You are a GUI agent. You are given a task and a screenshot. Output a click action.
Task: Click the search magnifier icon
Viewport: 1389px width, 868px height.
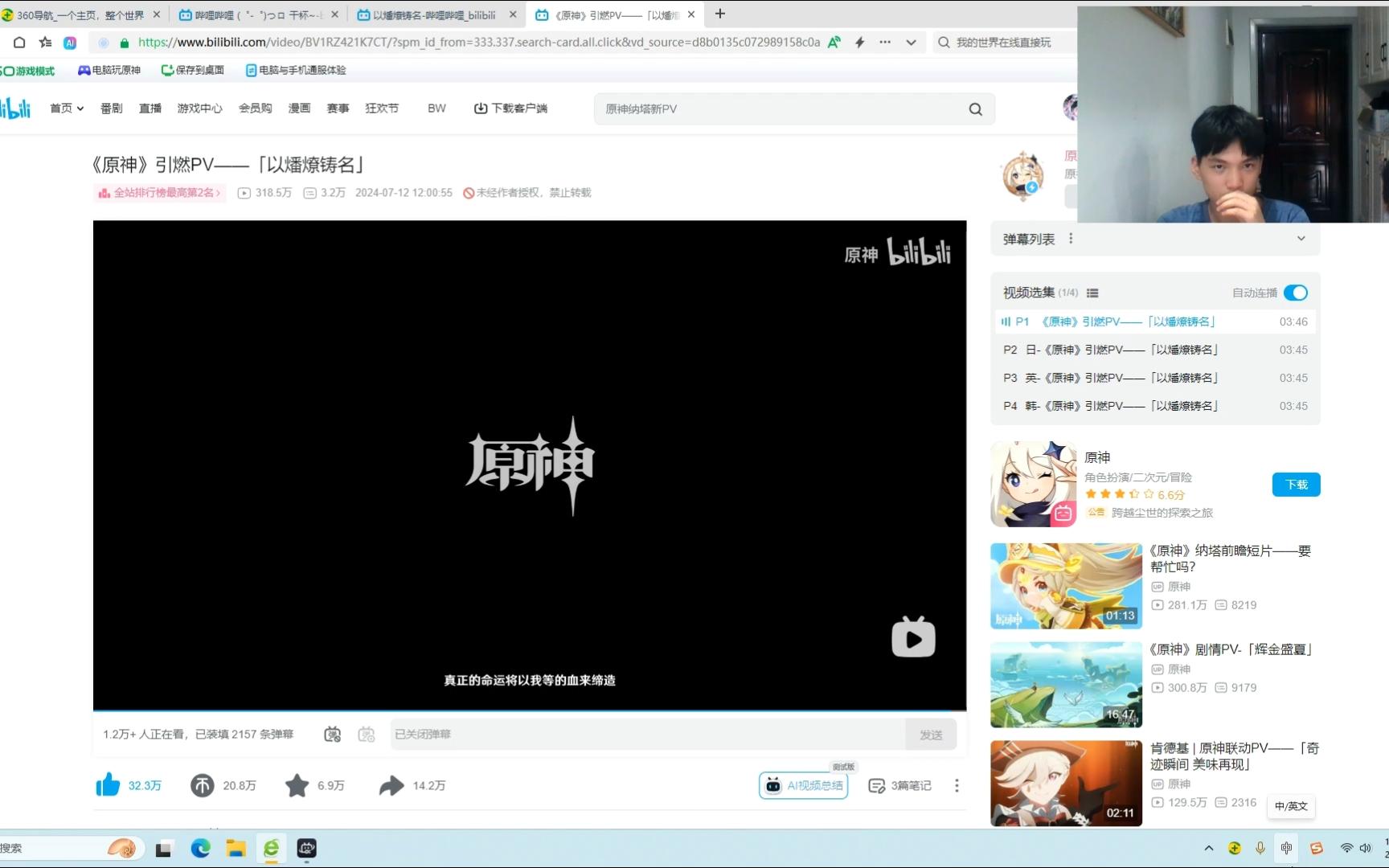tap(975, 109)
